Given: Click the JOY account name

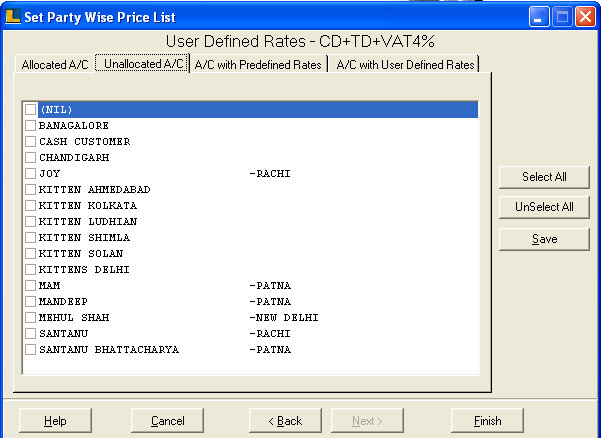Looking at the screenshot, I should click(x=49, y=174).
